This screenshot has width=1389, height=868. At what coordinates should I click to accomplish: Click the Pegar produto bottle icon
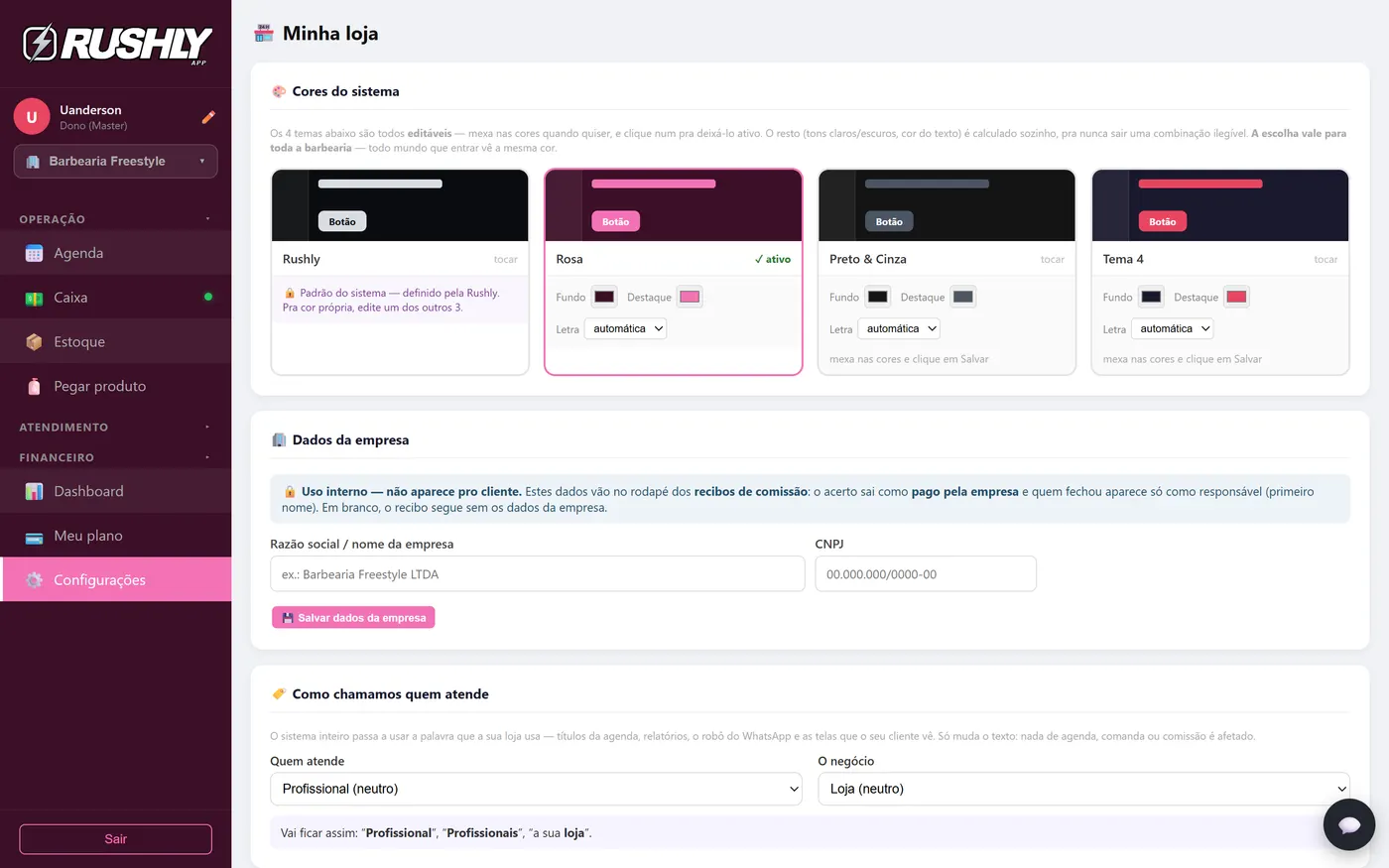point(34,387)
